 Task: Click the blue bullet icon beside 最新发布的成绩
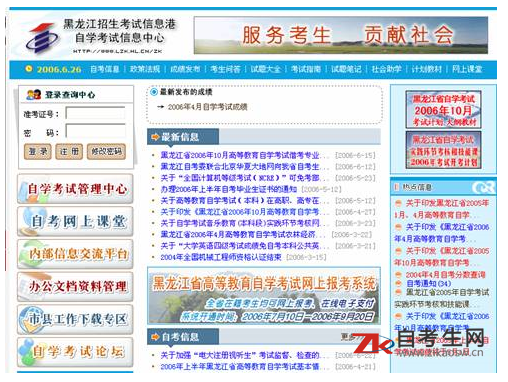point(154,92)
